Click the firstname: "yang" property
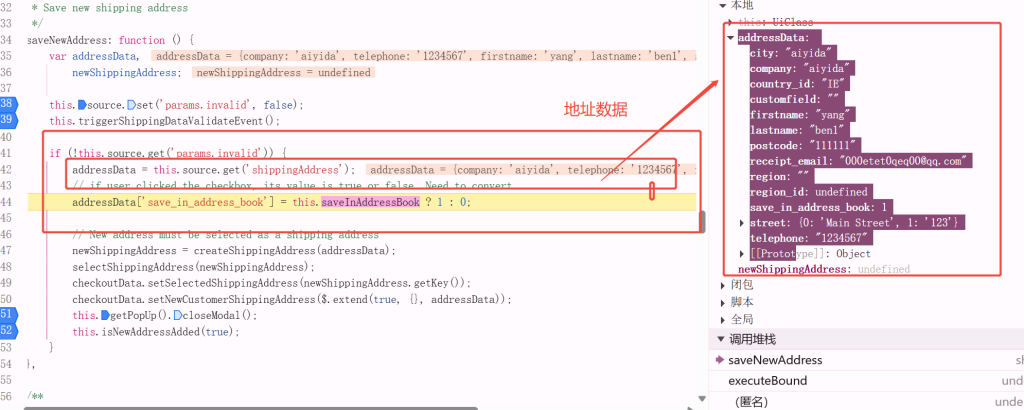This screenshot has height=410, width=1024. [803, 115]
